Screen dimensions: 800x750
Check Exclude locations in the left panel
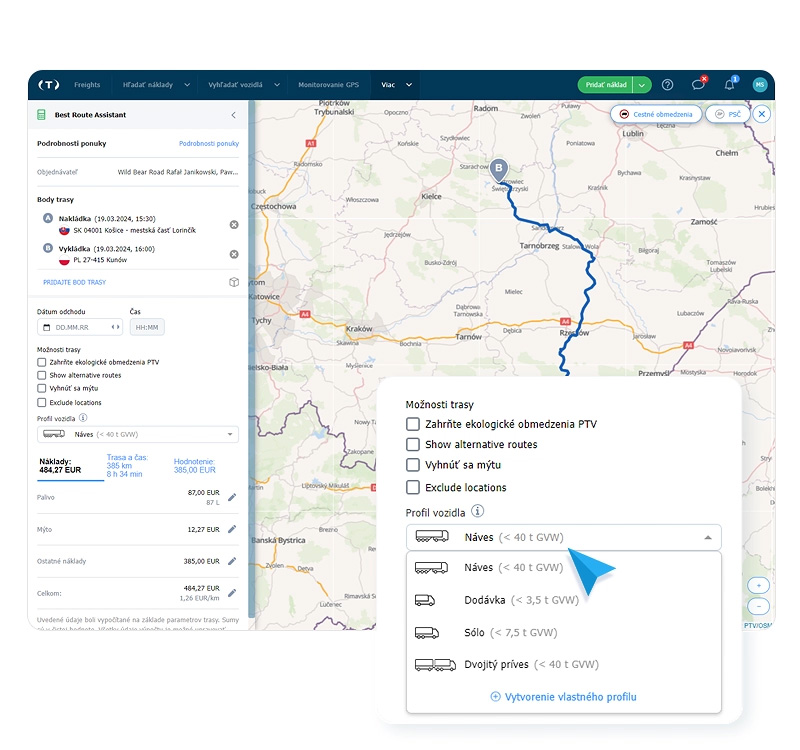(41, 402)
